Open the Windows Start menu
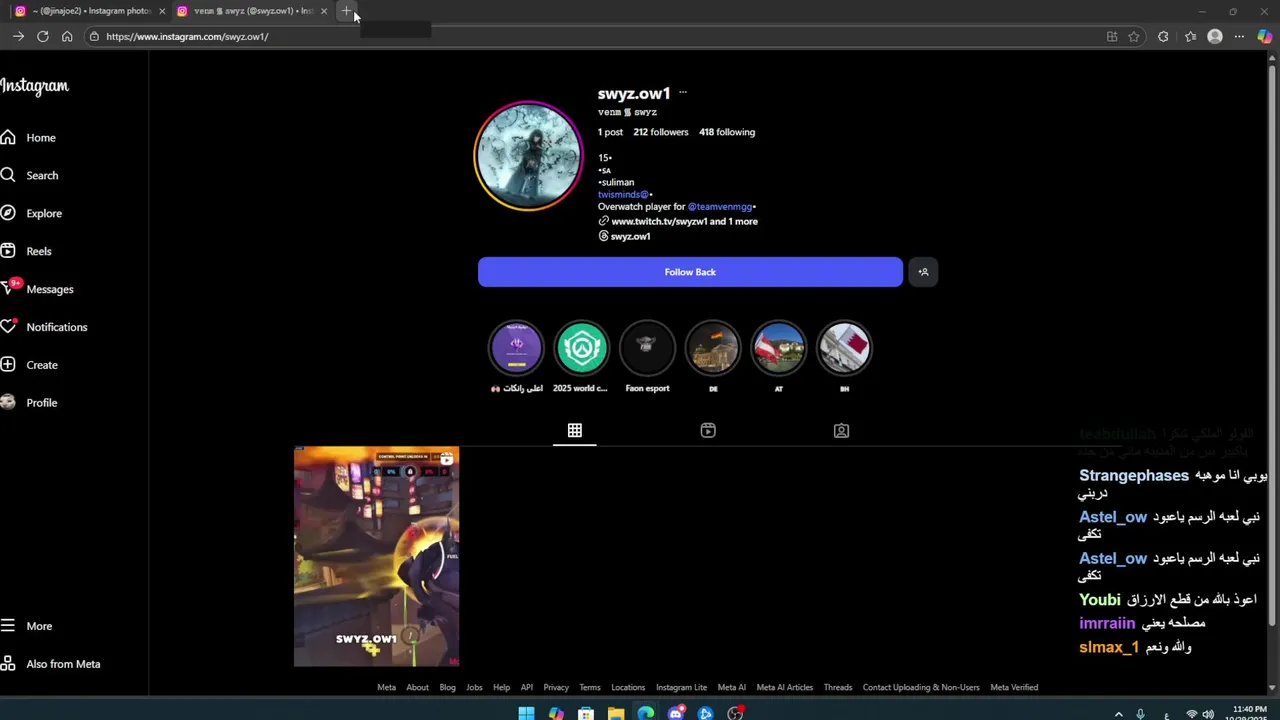 point(526,713)
